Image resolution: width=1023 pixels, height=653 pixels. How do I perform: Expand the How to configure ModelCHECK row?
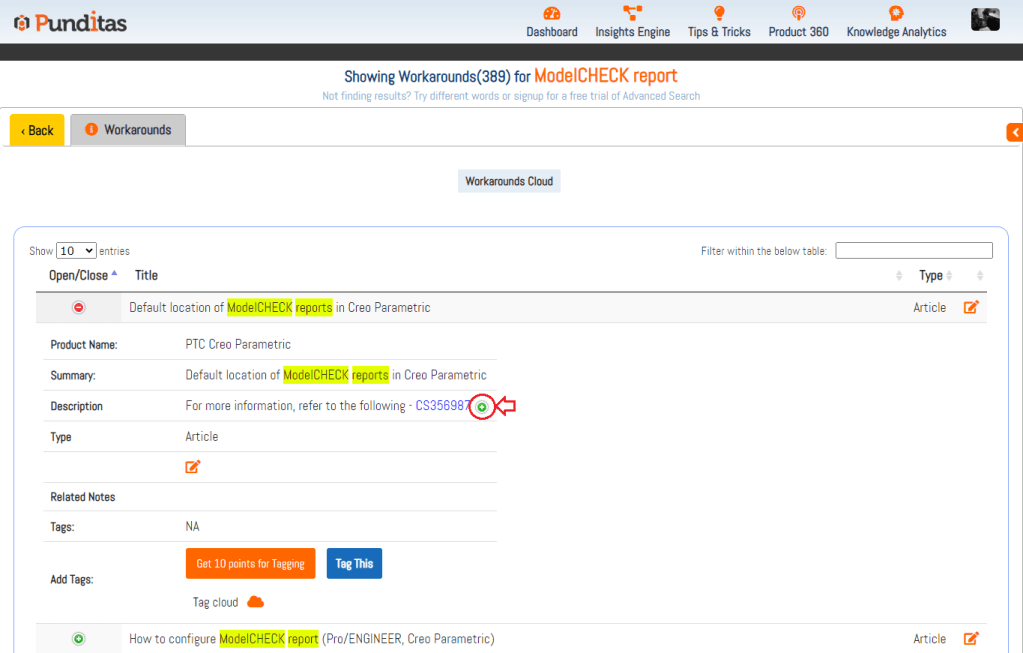coord(79,638)
